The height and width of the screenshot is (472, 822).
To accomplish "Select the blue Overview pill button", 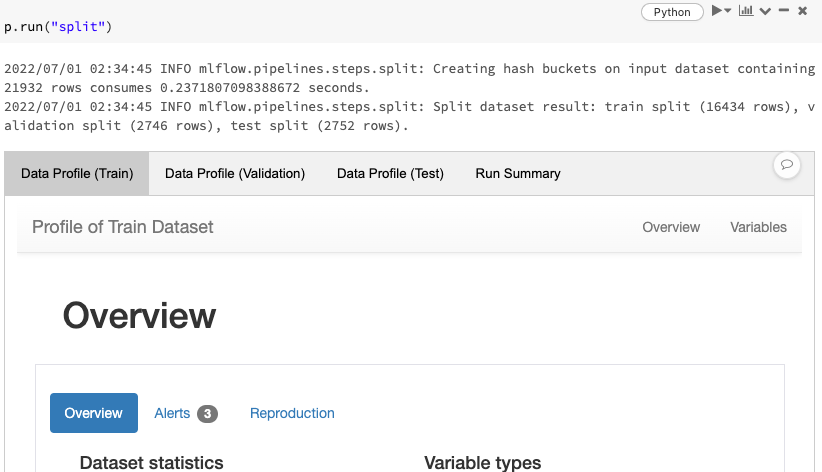I will [94, 413].
